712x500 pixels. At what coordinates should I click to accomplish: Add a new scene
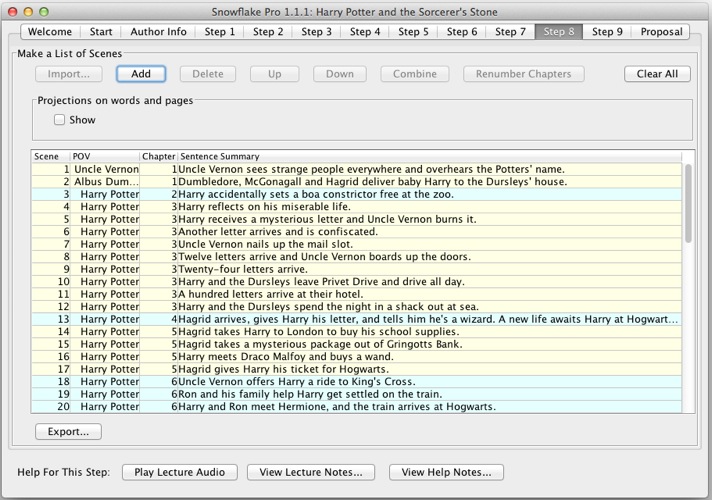point(141,74)
